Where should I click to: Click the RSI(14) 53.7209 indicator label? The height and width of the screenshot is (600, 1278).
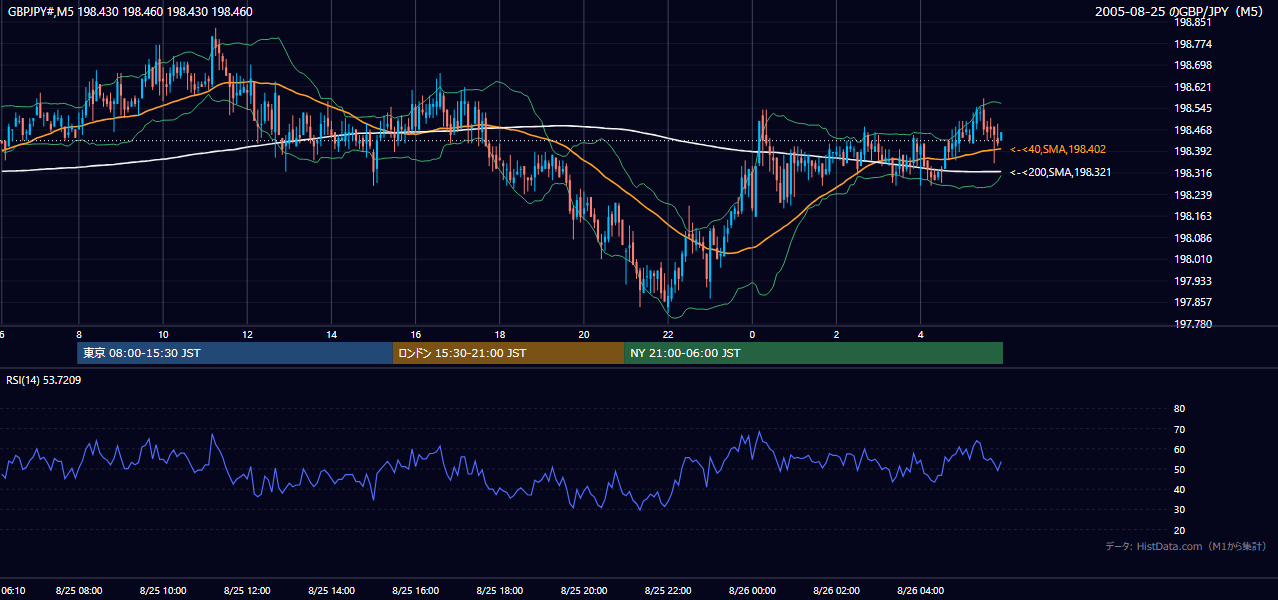point(44,380)
